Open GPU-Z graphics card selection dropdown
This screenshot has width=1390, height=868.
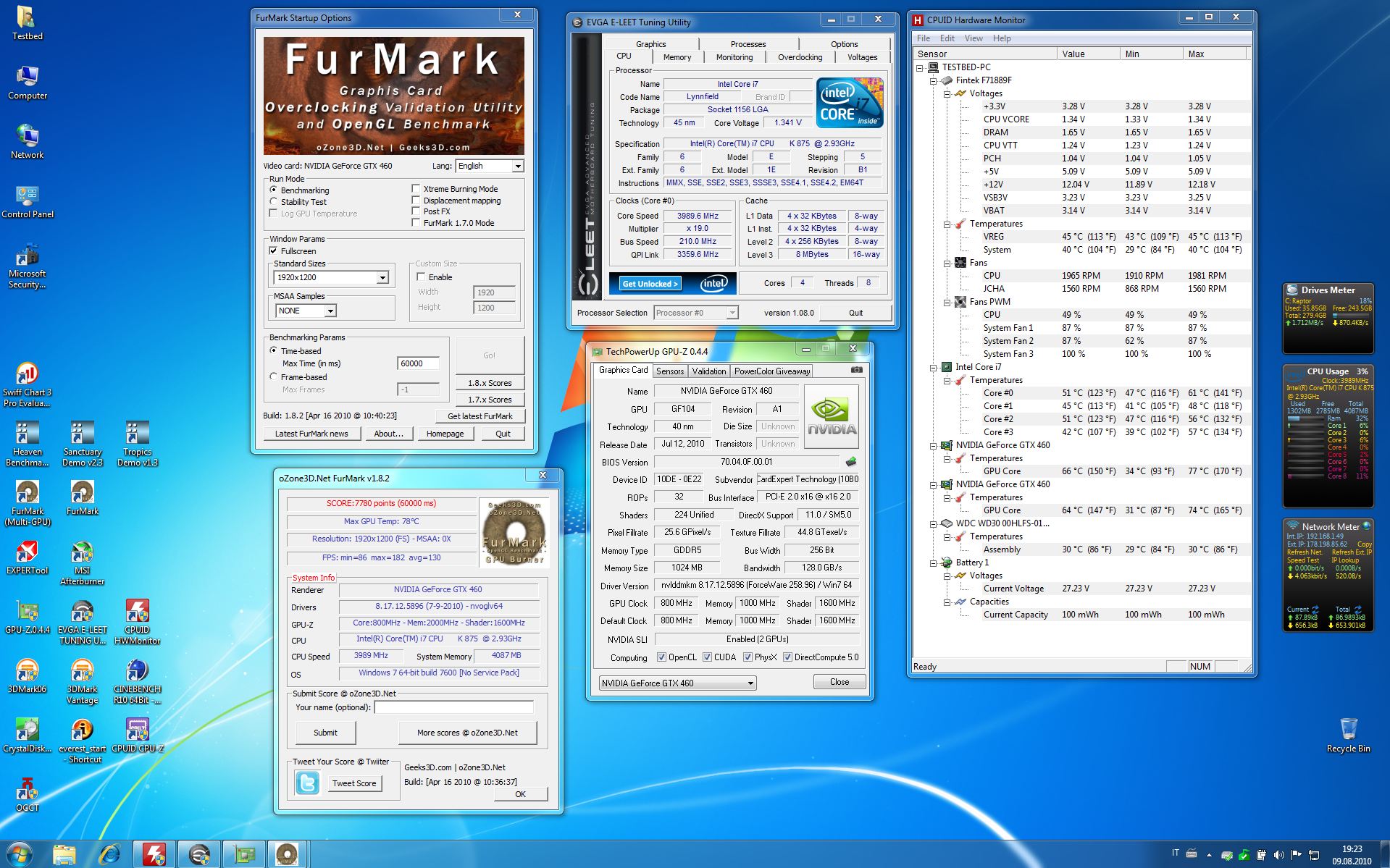point(677,683)
